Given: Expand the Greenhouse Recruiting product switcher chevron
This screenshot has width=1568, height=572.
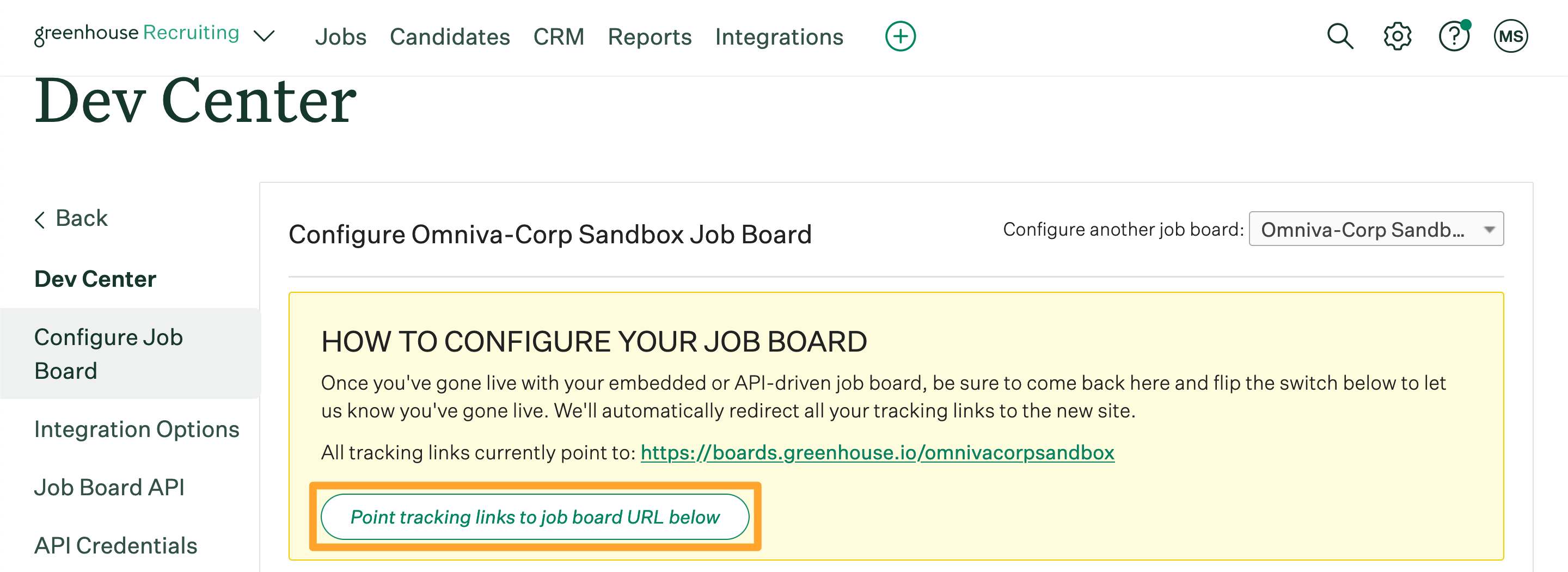Looking at the screenshot, I should 264,36.
